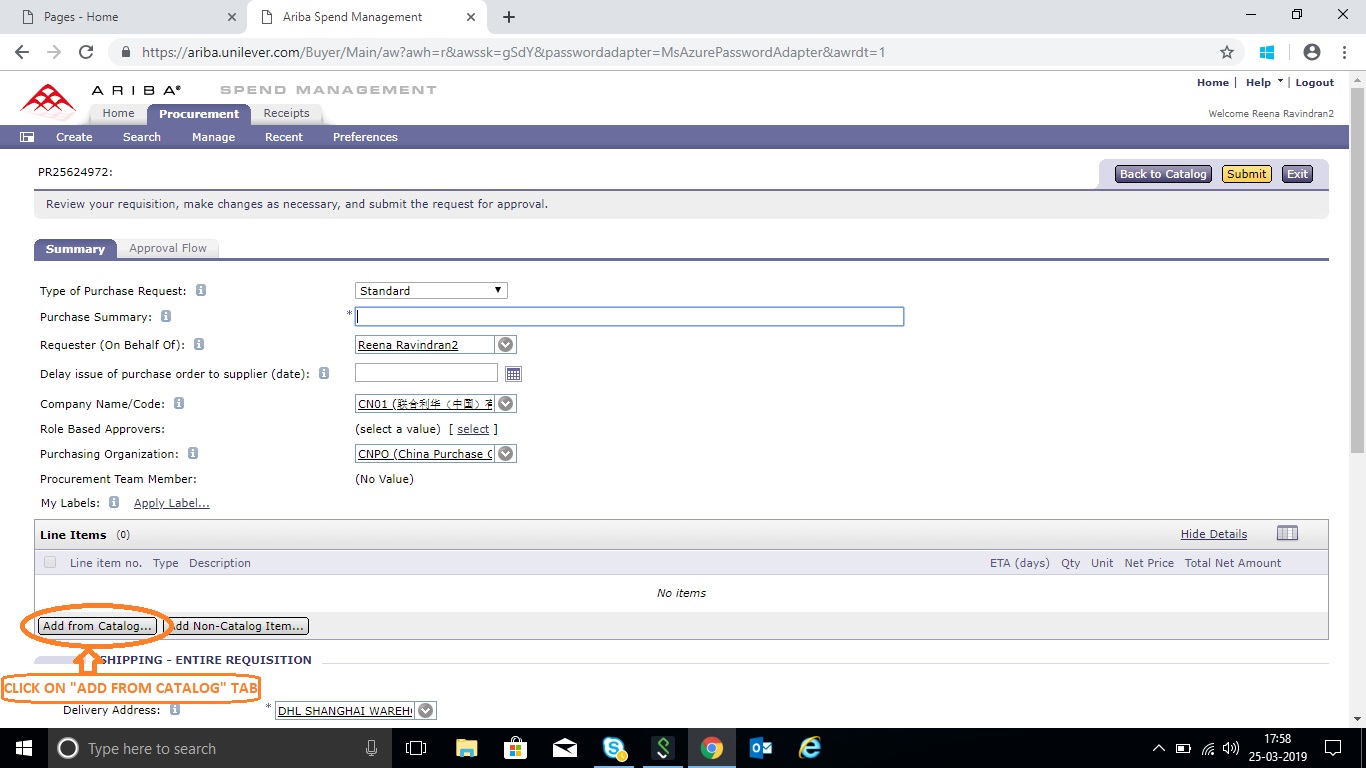
Task: Open the Type of Purchase Request dropdown
Action: coord(431,291)
